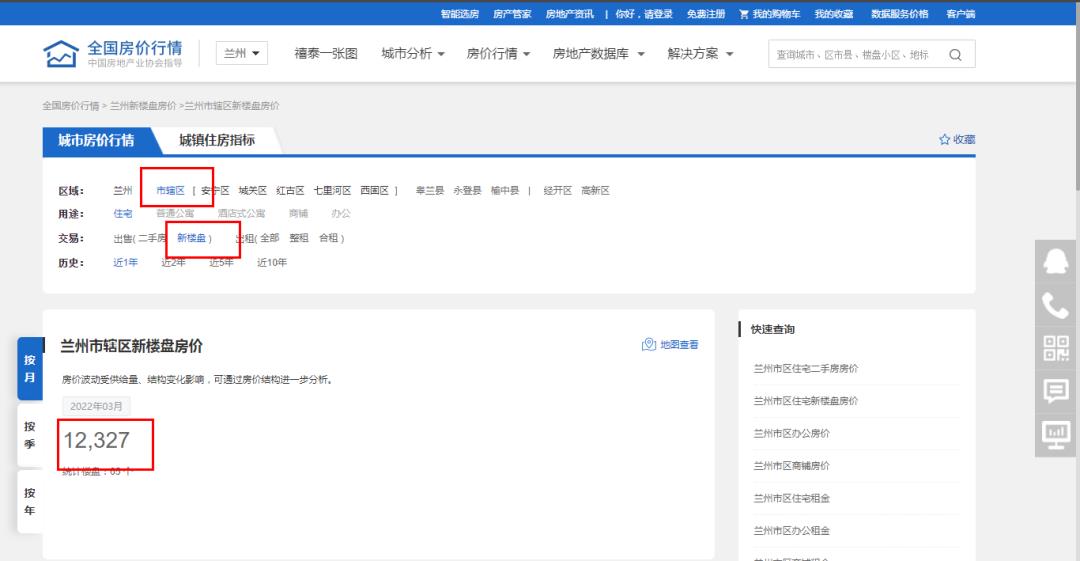Click the 收藏 star icon
The height and width of the screenshot is (561, 1080).
tap(945, 140)
